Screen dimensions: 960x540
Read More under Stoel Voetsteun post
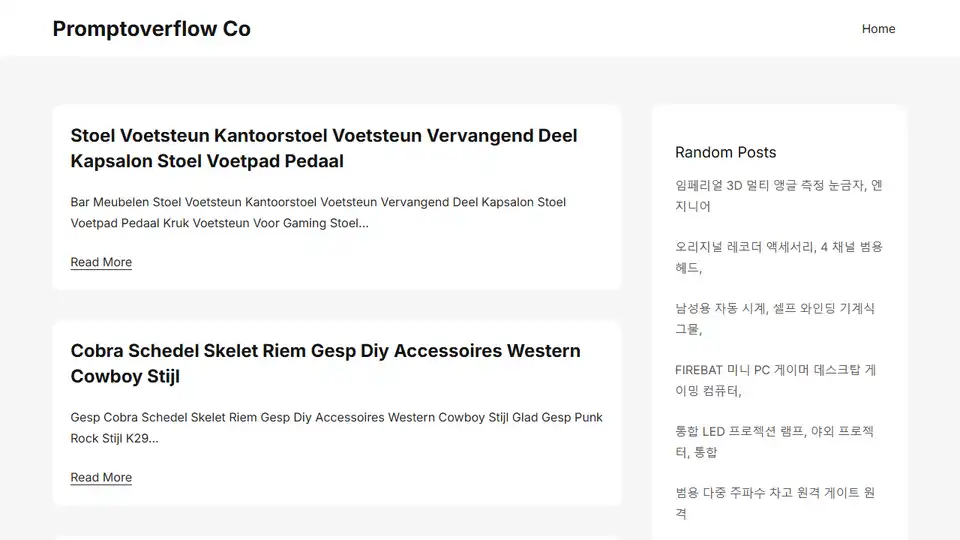[101, 262]
